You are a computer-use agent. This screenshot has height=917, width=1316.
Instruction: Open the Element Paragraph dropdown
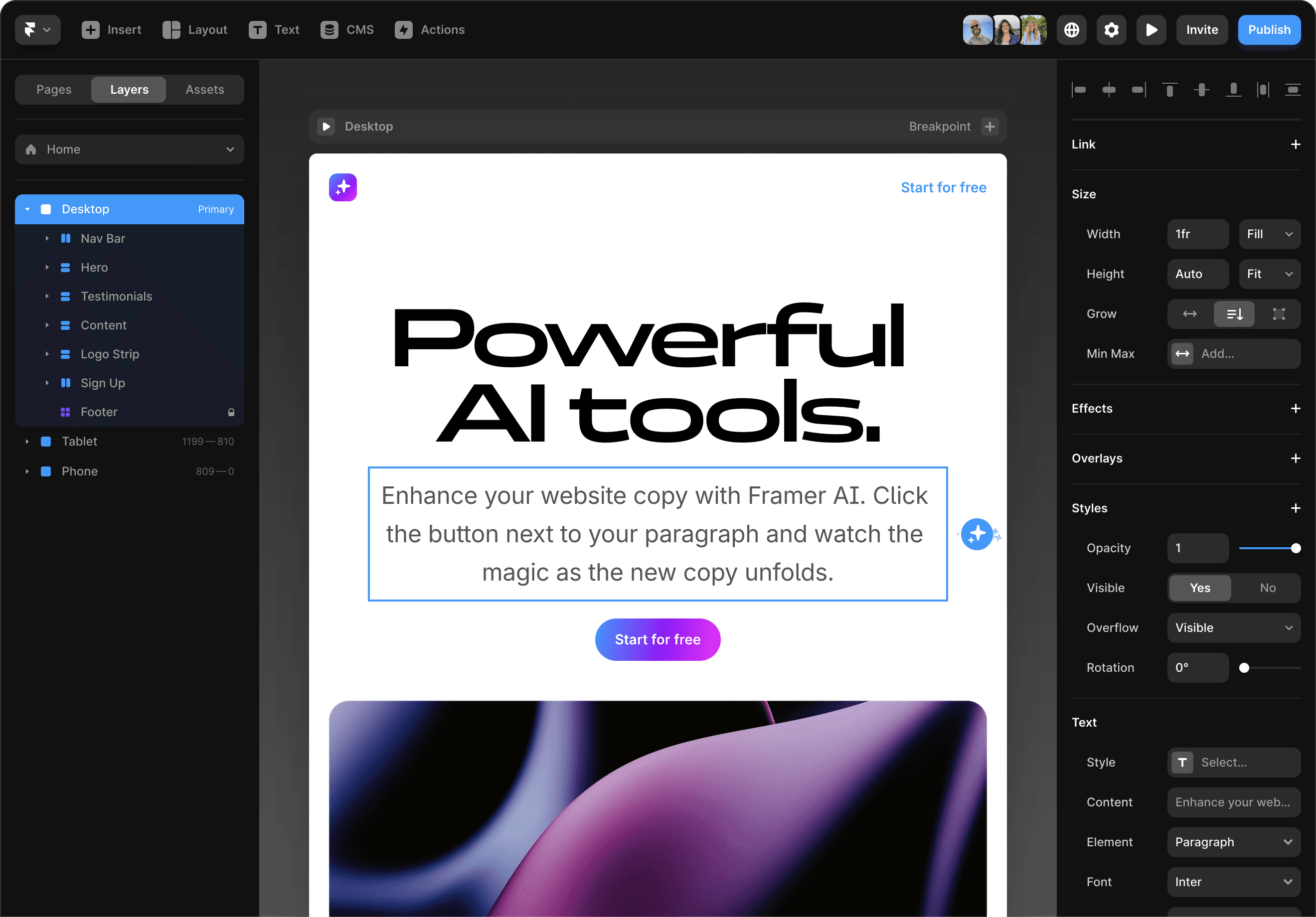tap(1233, 842)
